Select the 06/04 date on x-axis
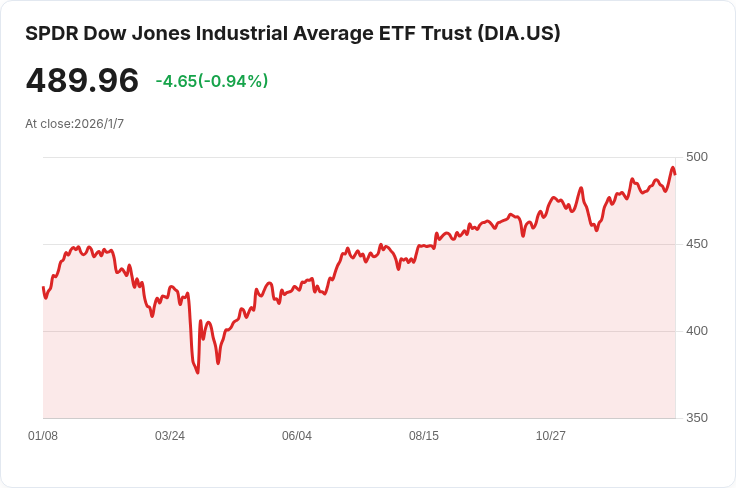 (x=297, y=436)
